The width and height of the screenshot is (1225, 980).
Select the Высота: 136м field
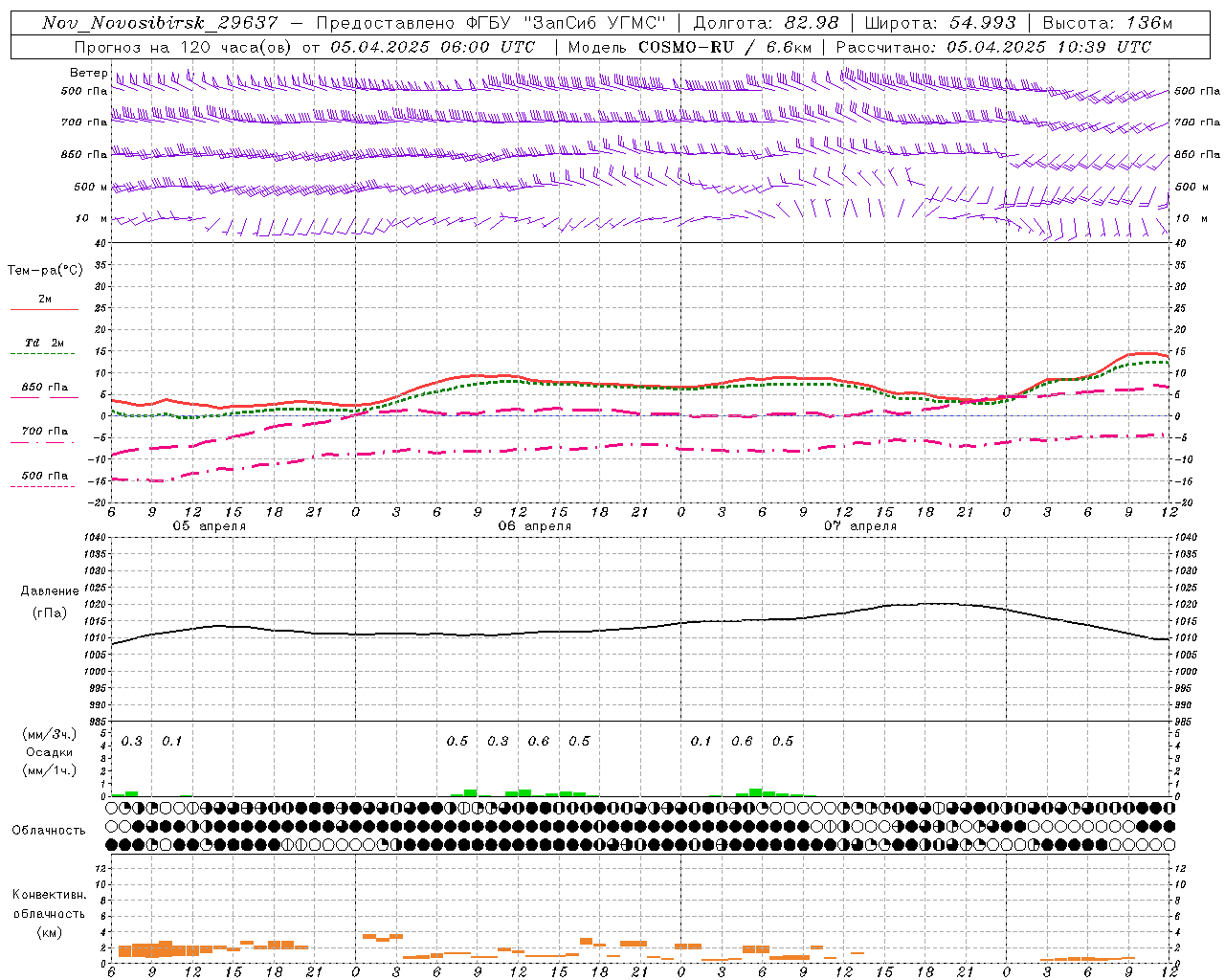(1107, 23)
